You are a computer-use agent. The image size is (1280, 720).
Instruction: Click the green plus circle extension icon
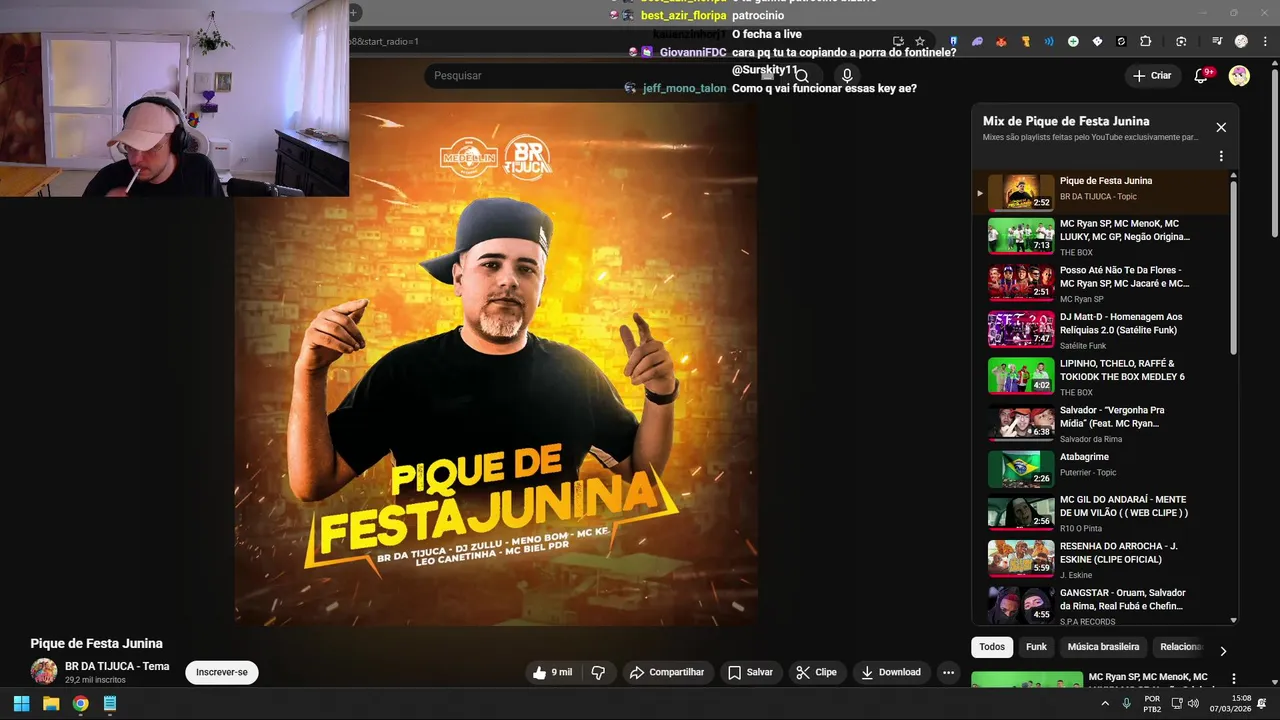tap(1073, 42)
